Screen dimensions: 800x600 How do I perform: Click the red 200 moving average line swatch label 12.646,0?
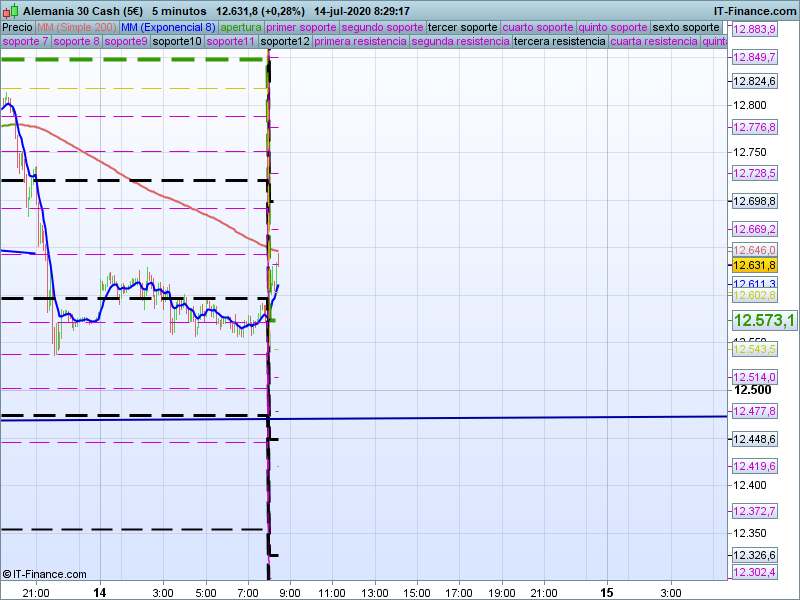pyautogui.click(x=754, y=250)
